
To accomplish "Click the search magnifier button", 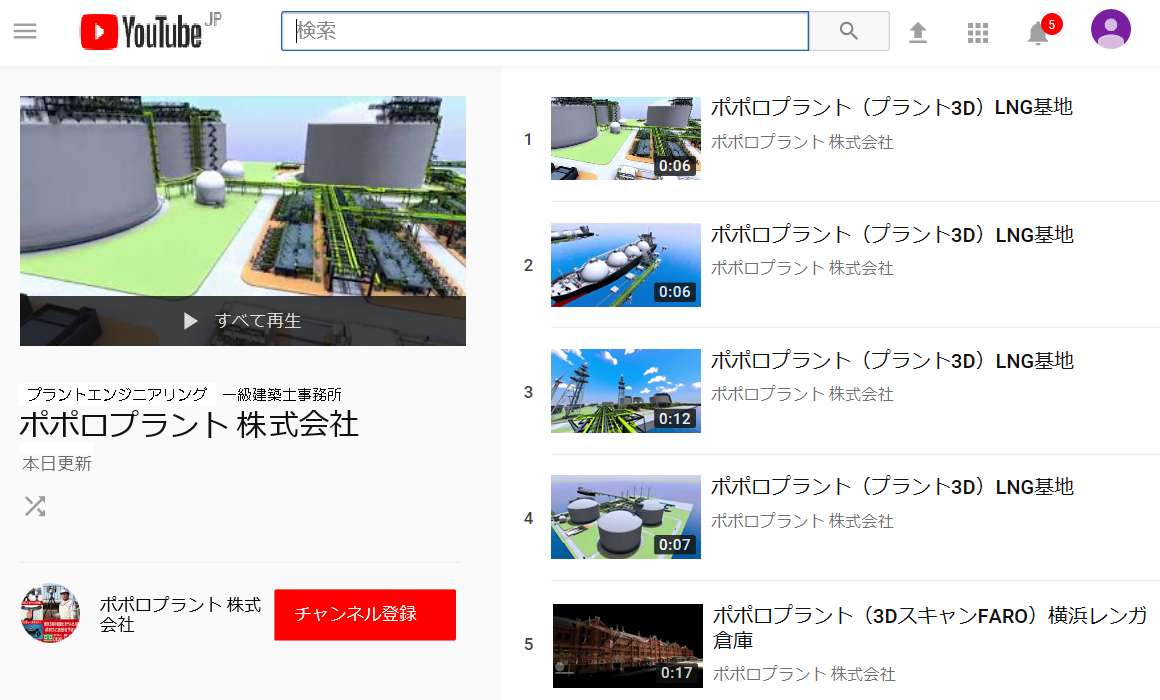I will pyautogui.click(x=849, y=31).
